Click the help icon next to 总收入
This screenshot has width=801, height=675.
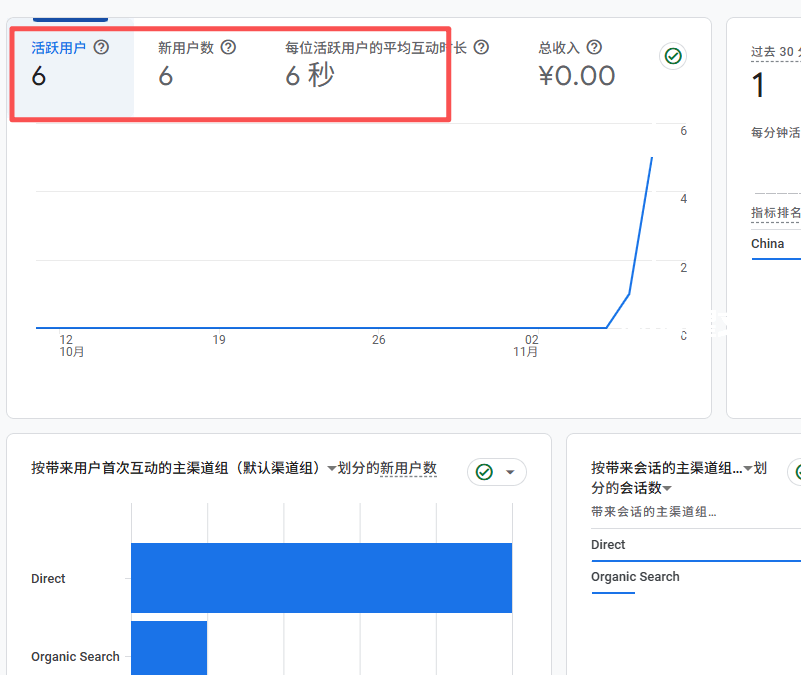click(x=594, y=47)
